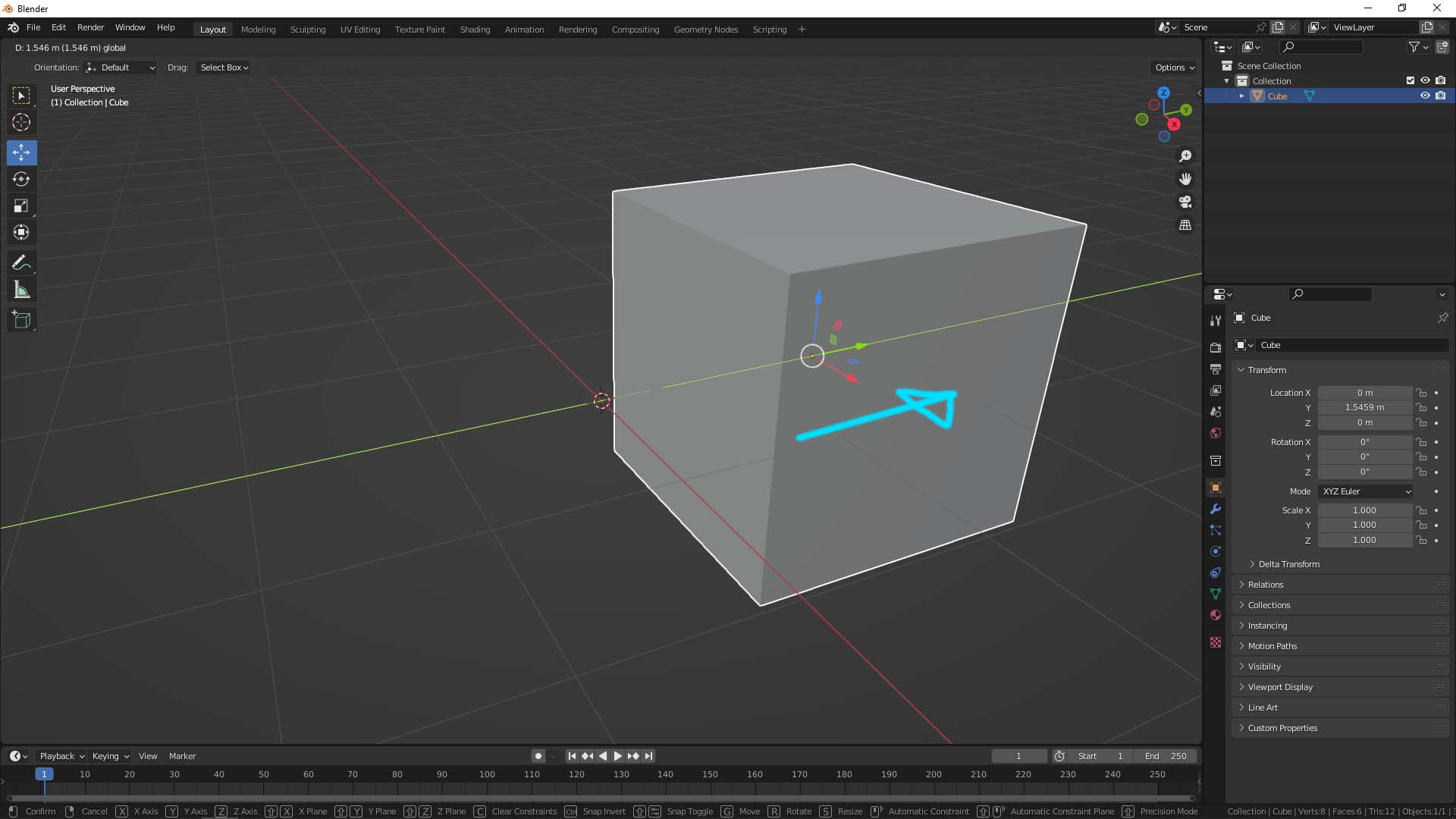Click the Measure tool icon
Image resolution: width=1456 pixels, height=819 pixels.
pos(22,290)
